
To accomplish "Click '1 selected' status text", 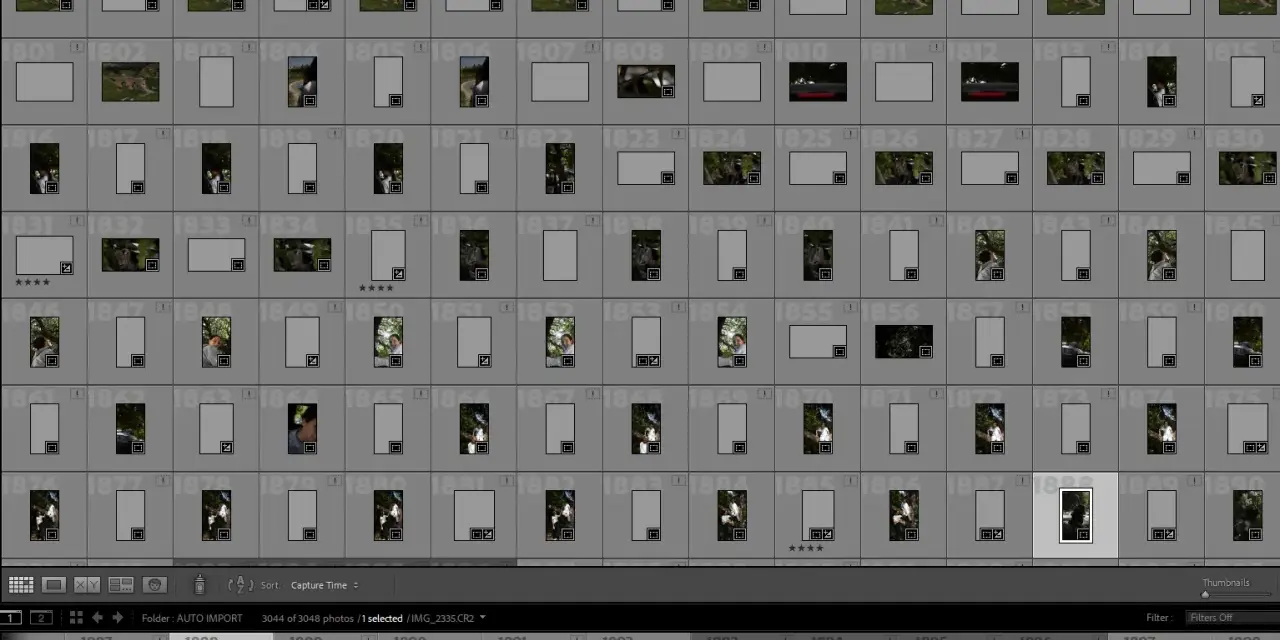I will [x=381, y=618].
